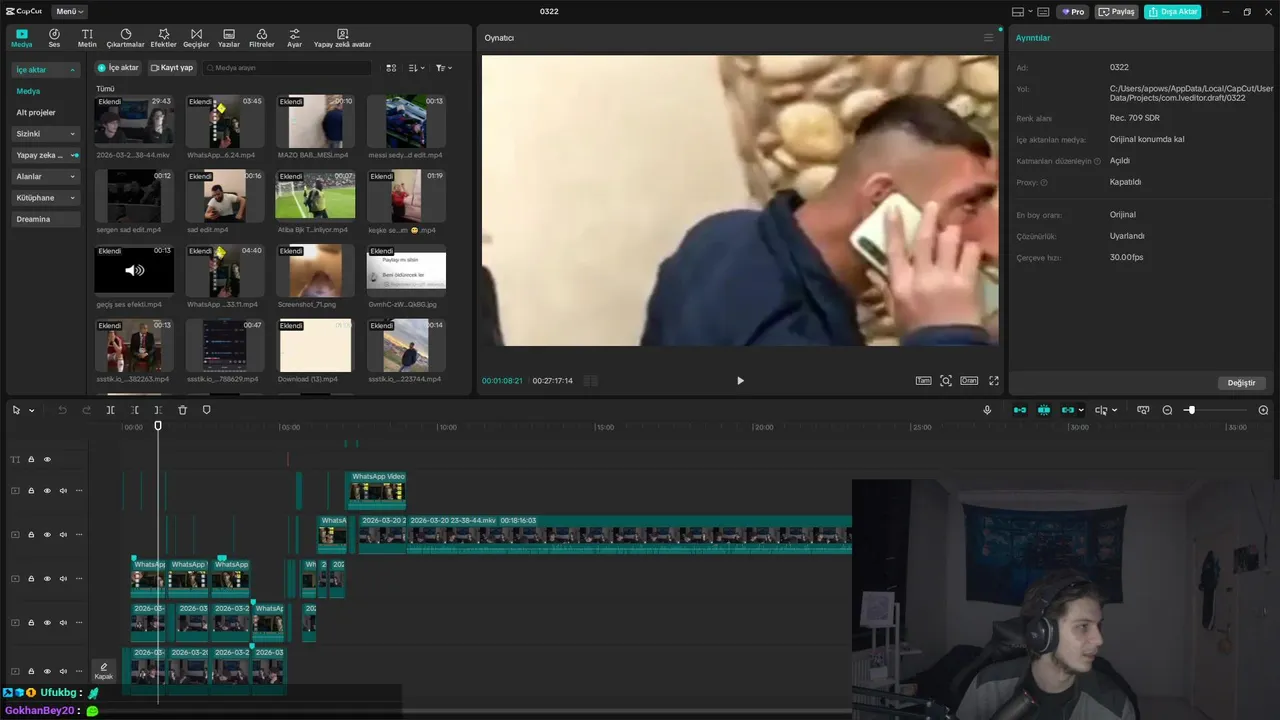Lock the bottom main video track
This screenshot has width=1280, height=720.
coord(31,671)
